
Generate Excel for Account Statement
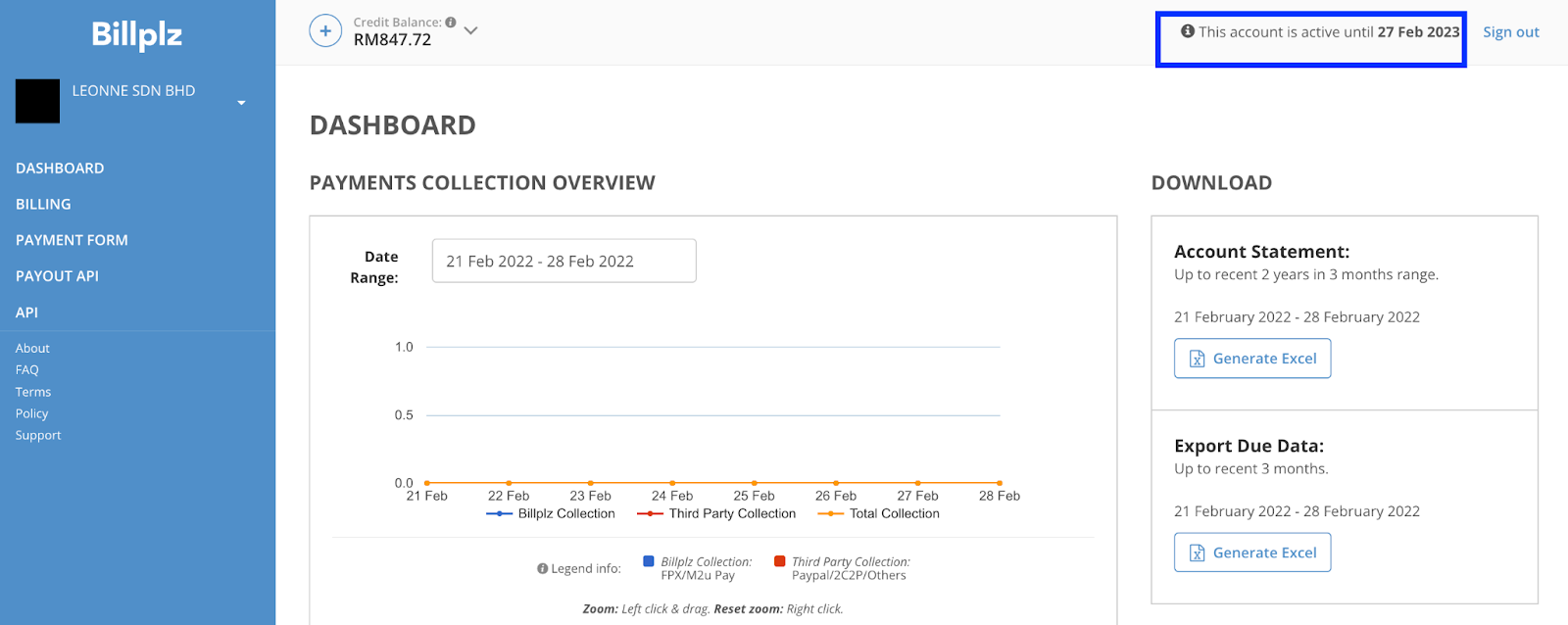[1252, 359]
